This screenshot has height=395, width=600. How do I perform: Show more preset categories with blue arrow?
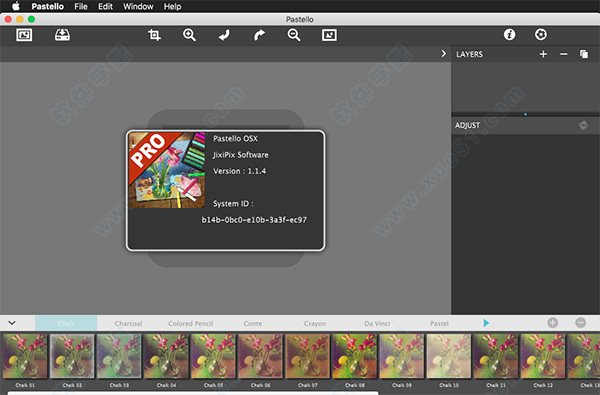tap(486, 323)
